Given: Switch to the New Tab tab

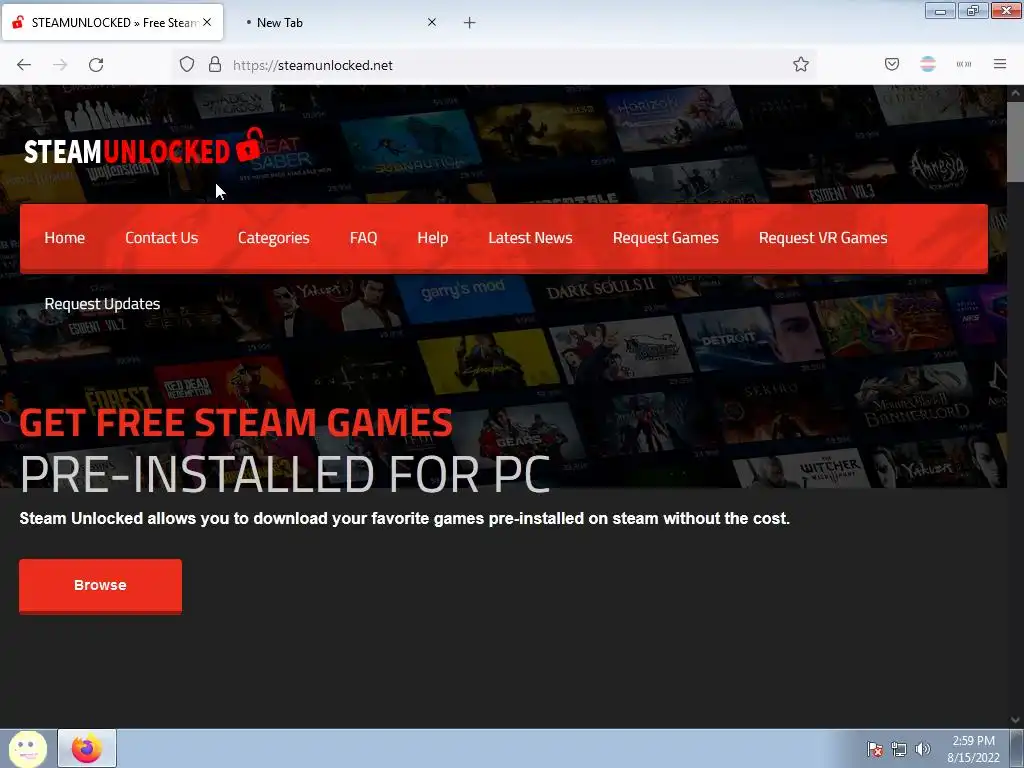Looking at the screenshot, I should point(340,22).
